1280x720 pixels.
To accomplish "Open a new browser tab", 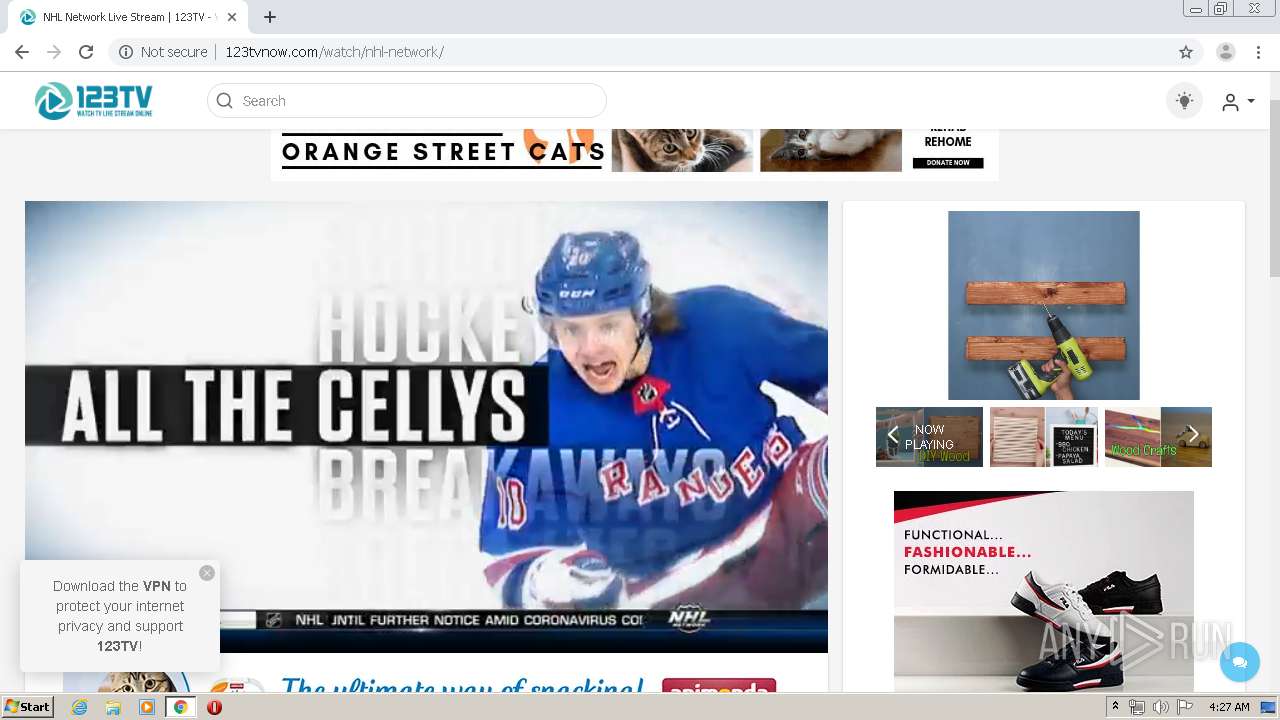I will pos(270,17).
